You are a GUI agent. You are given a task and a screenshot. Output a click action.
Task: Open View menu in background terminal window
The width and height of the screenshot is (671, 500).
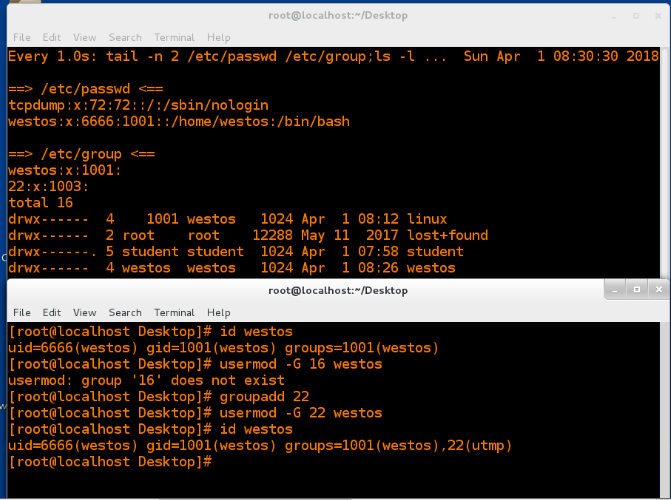point(84,37)
